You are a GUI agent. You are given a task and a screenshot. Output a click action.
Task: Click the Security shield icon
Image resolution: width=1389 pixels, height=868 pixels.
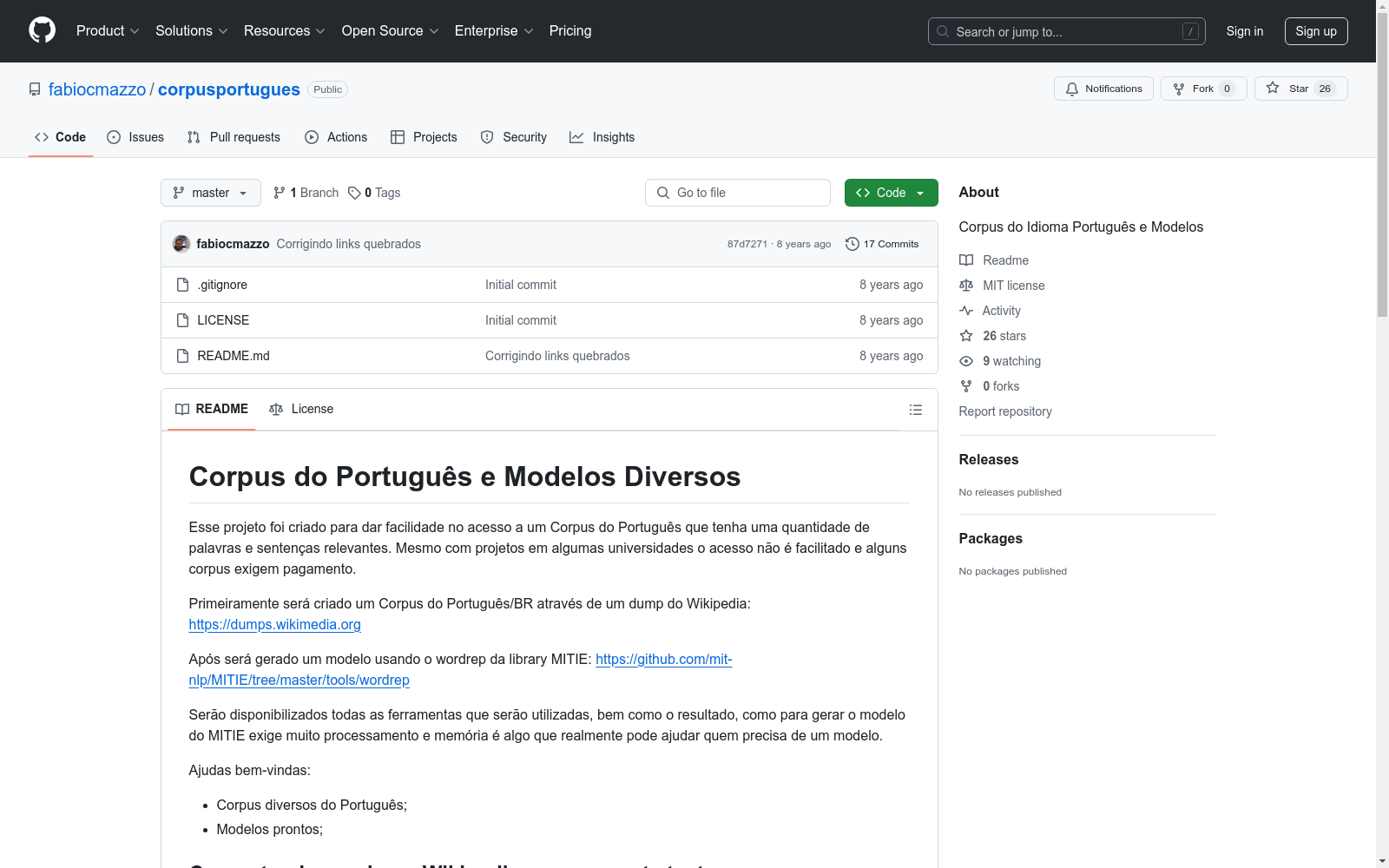pyautogui.click(x=487, y=137)
